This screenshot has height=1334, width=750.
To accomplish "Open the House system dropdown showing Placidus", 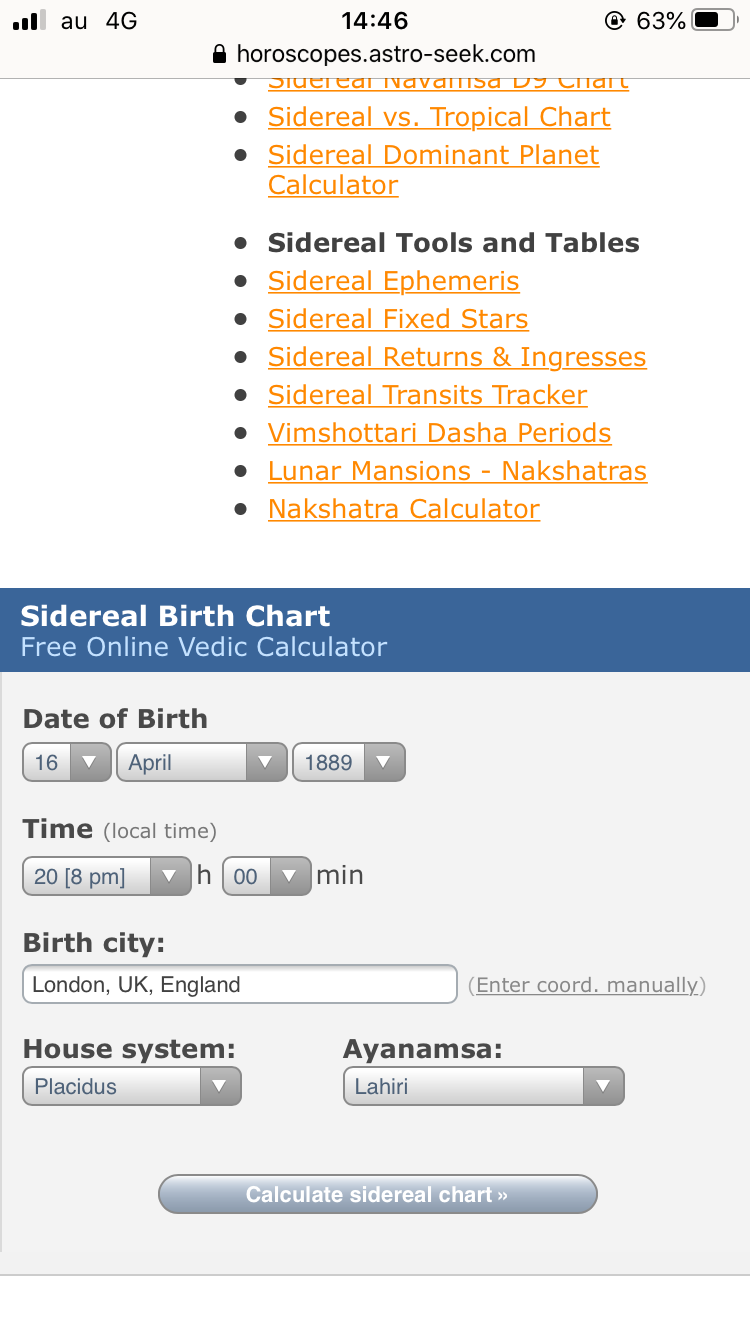I will [x=132, y=1086].
